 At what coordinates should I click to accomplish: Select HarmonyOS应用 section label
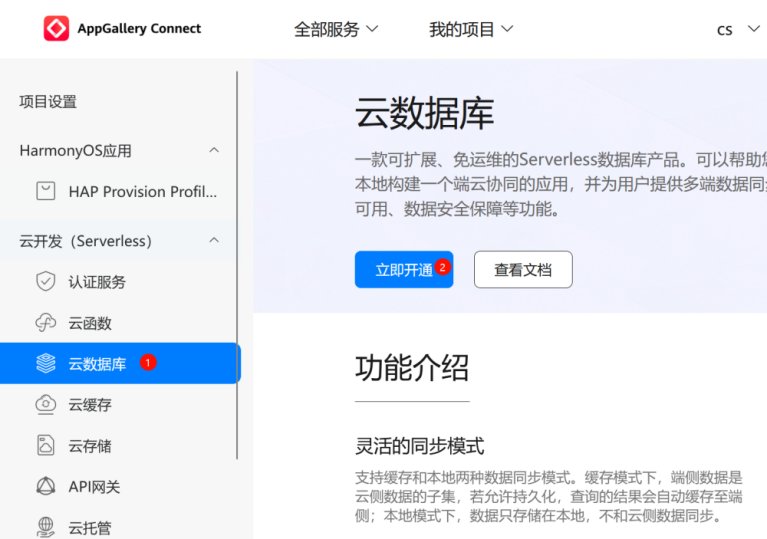[x=75, y=151]
